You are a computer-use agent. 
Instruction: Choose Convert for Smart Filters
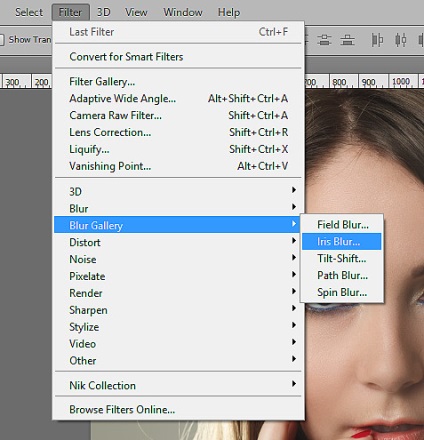pos(126,57)
